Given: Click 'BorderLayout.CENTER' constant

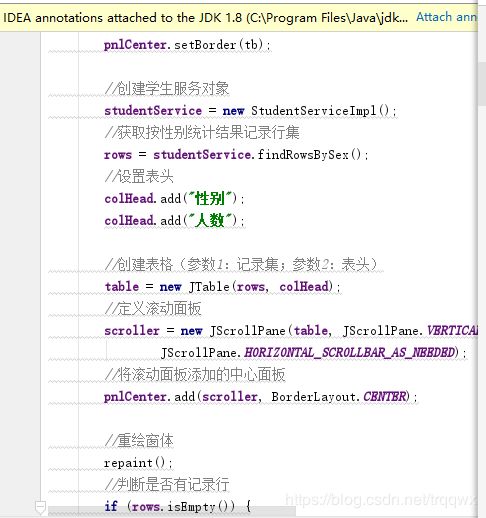Looking at the screenshot, I should click(339, 397).
